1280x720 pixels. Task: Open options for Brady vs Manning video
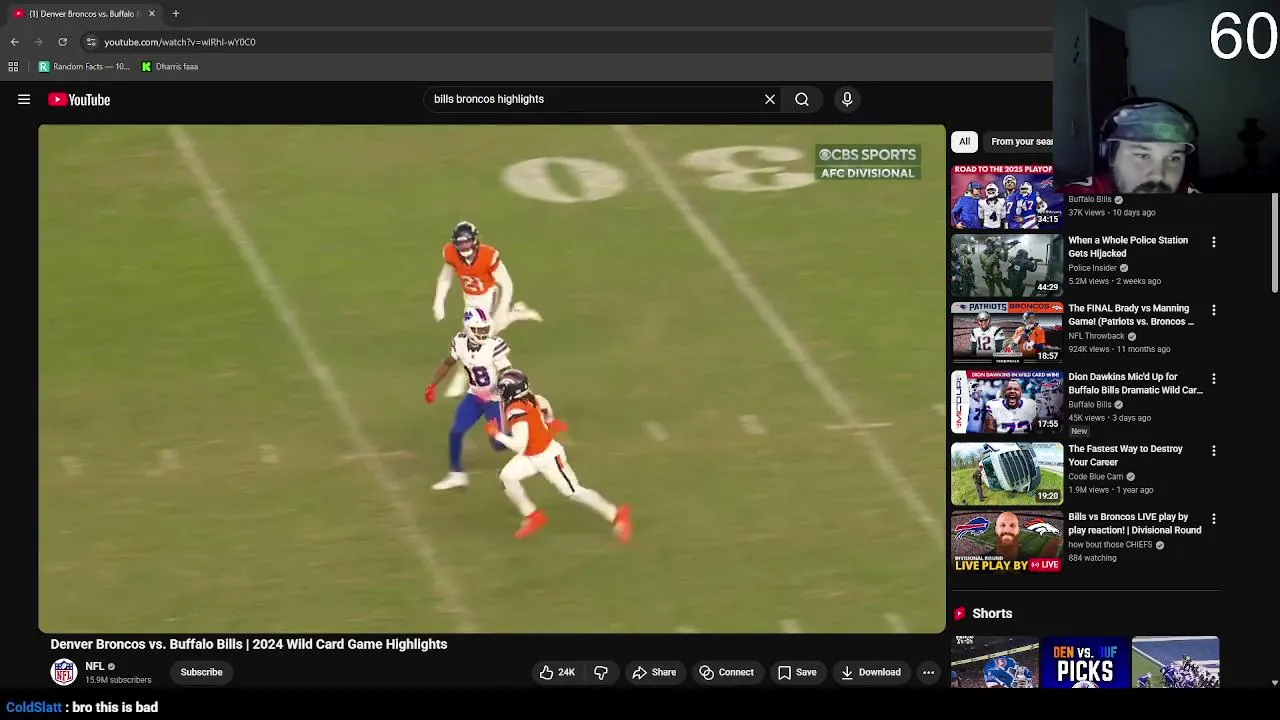[1214, 310]
